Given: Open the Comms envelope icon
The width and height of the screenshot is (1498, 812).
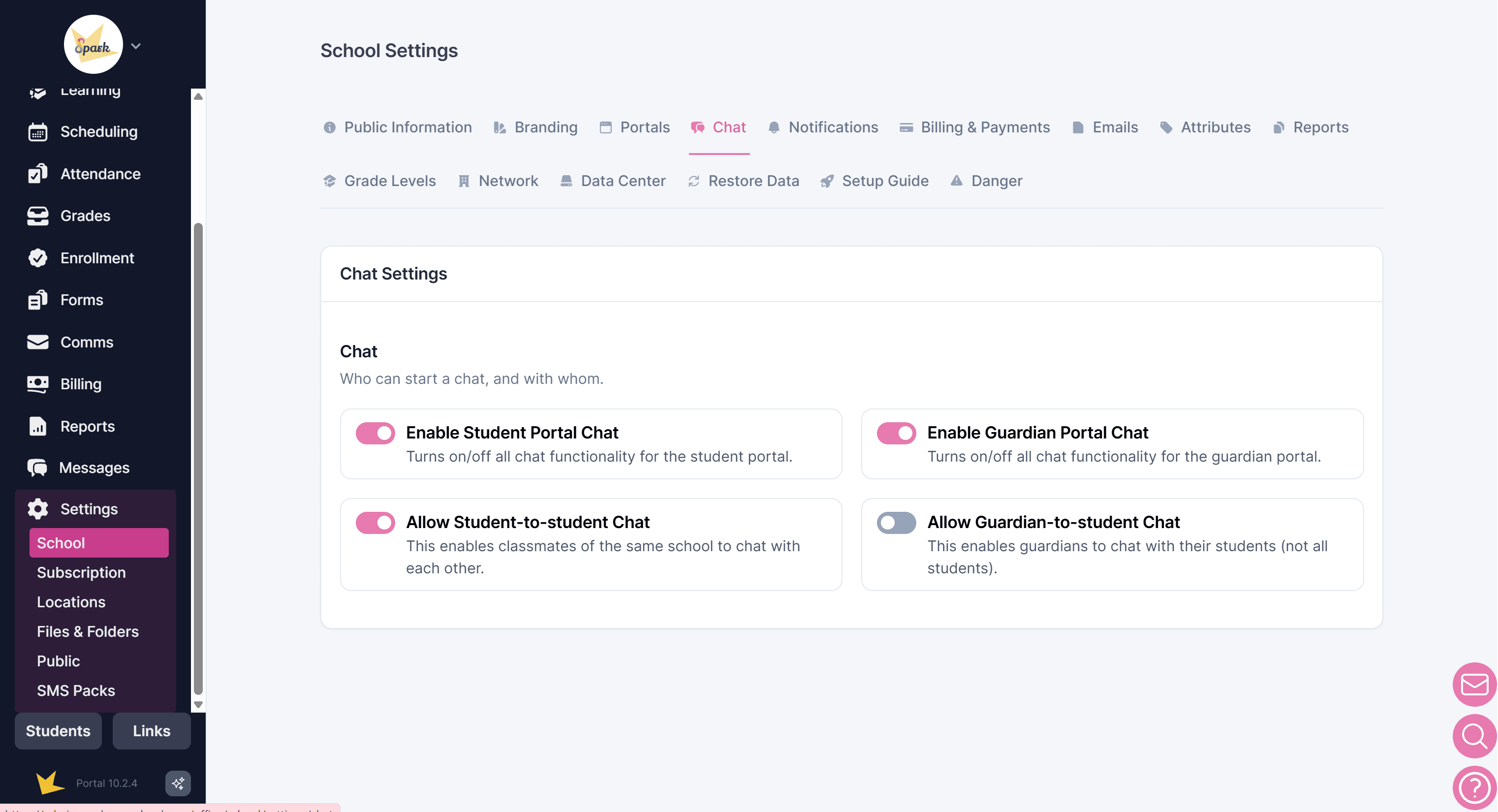Looking at the screenshot, I should tap(38, 342).
